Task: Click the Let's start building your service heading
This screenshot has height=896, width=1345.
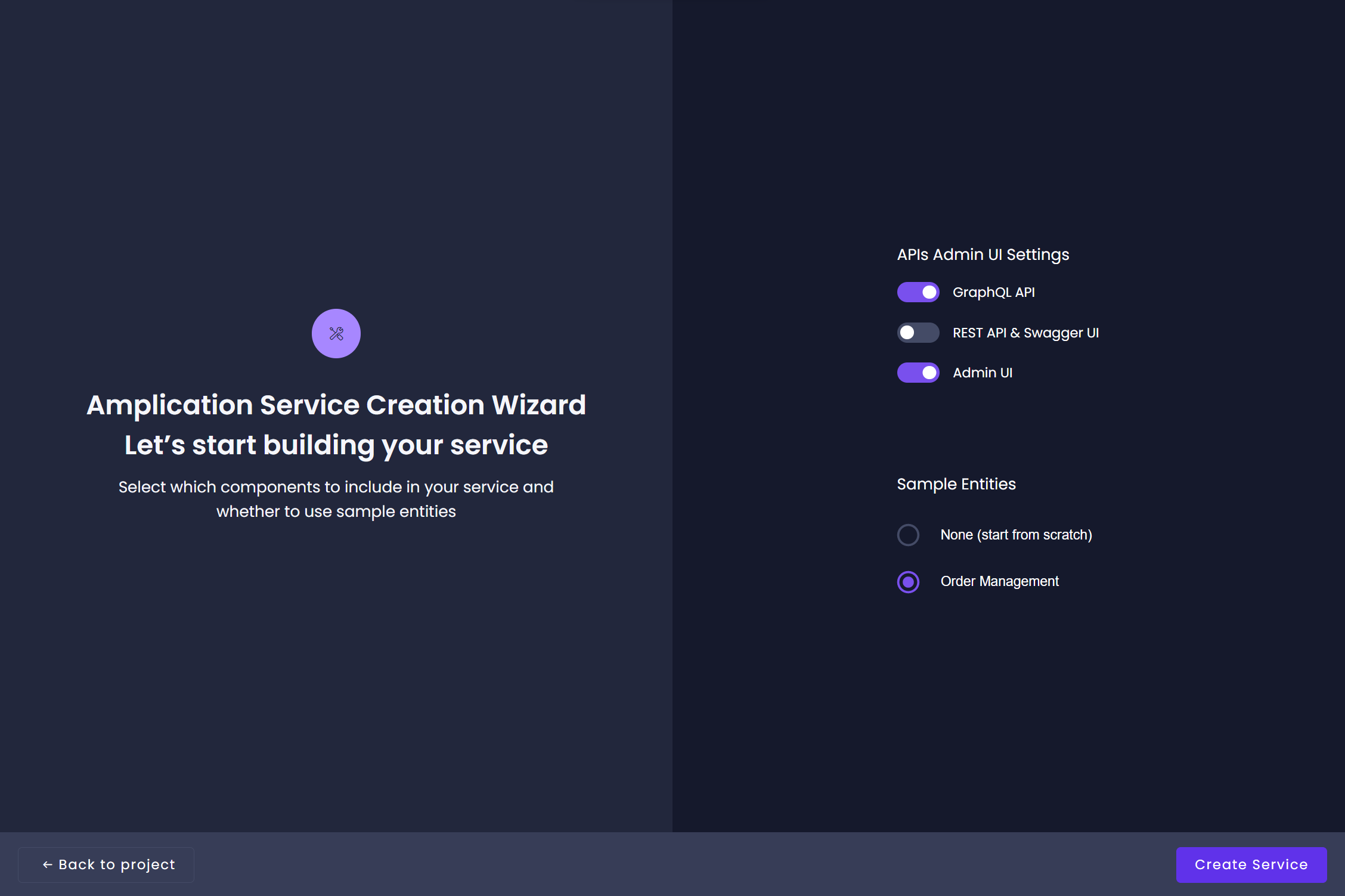Action: 336,445
